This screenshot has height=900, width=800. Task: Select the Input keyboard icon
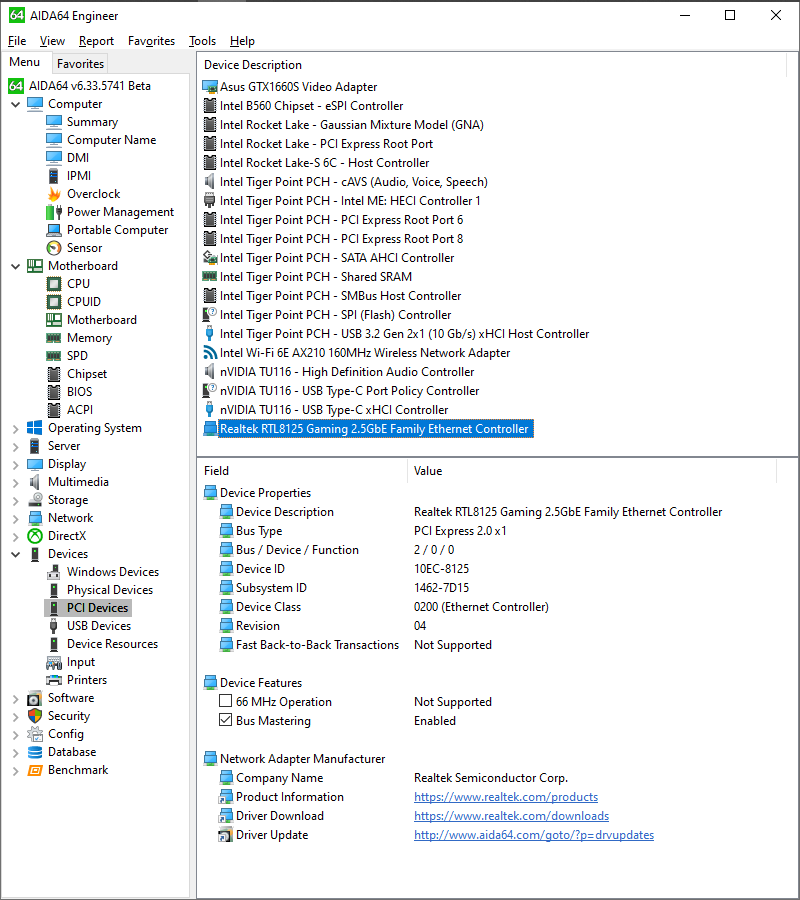[x=54, y=662]
